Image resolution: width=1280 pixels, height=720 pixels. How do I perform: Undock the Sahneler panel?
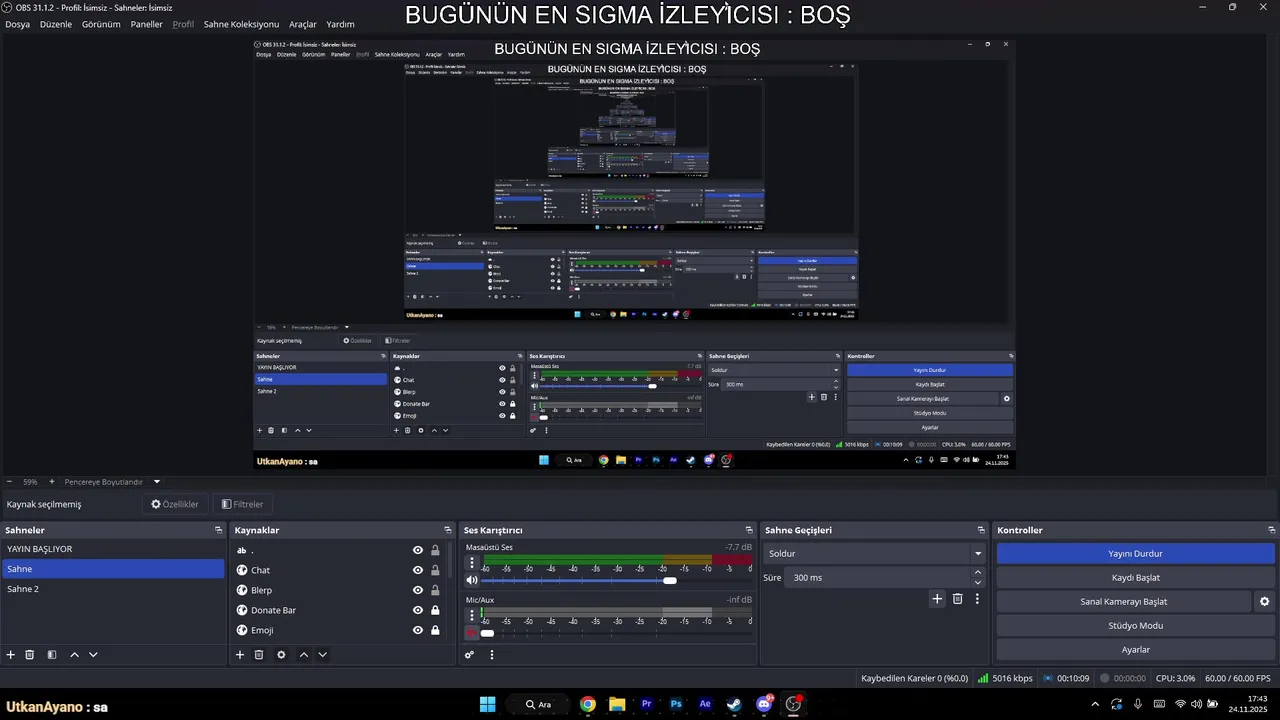[218, 530]
